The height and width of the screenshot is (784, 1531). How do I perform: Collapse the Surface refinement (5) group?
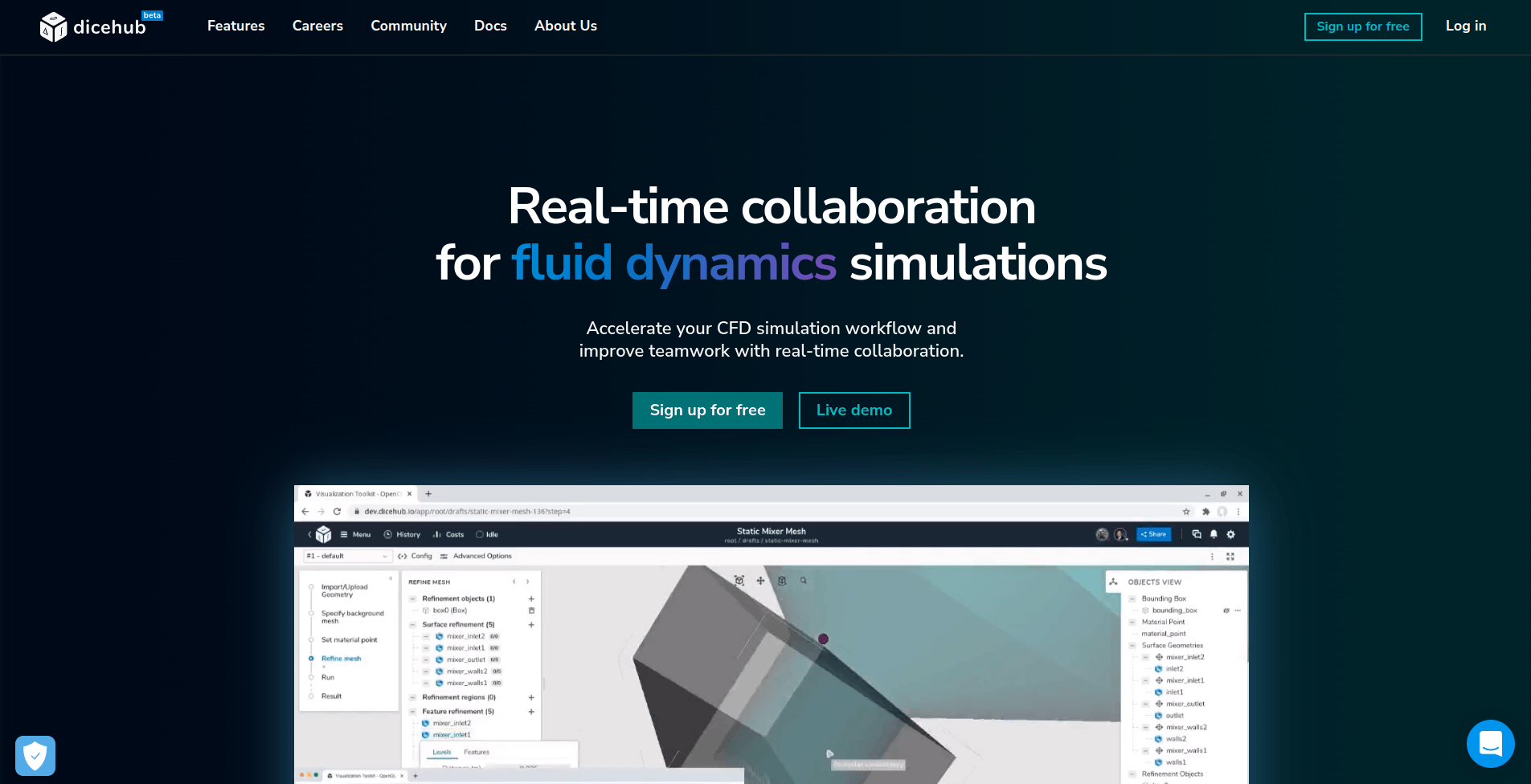click(x=413, y=625)
